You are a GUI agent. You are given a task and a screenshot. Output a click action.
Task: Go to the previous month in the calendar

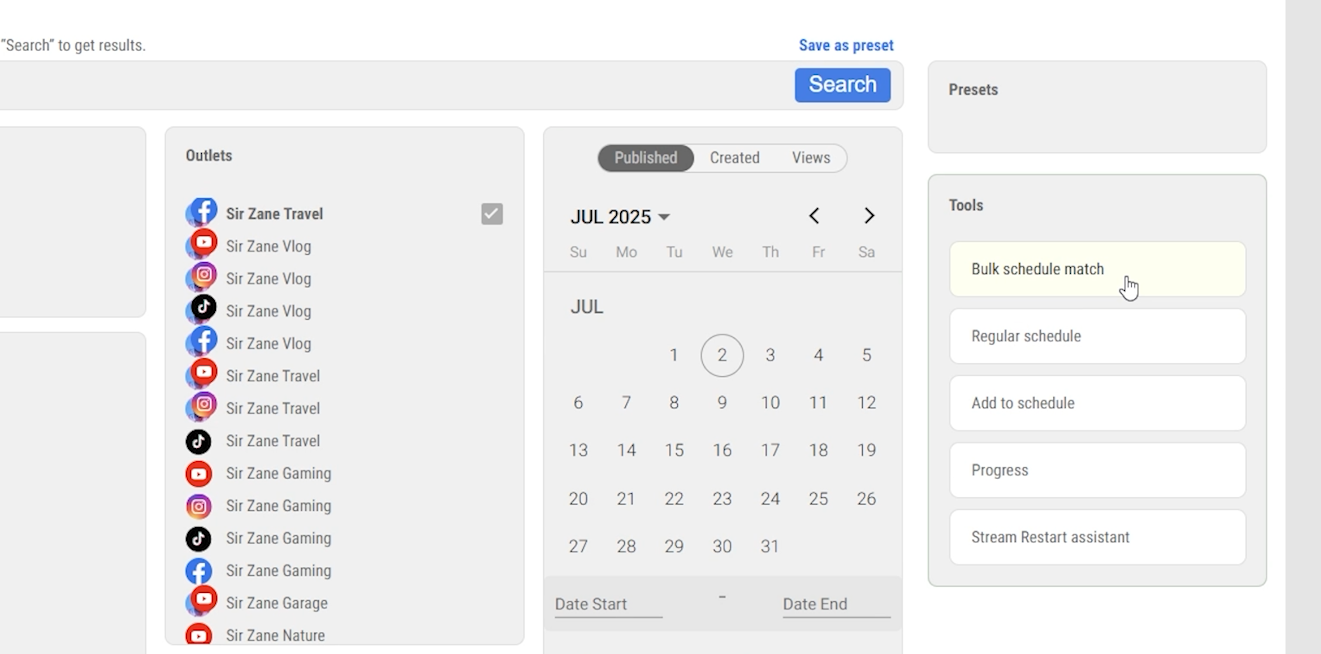click(x=814, y=216)
